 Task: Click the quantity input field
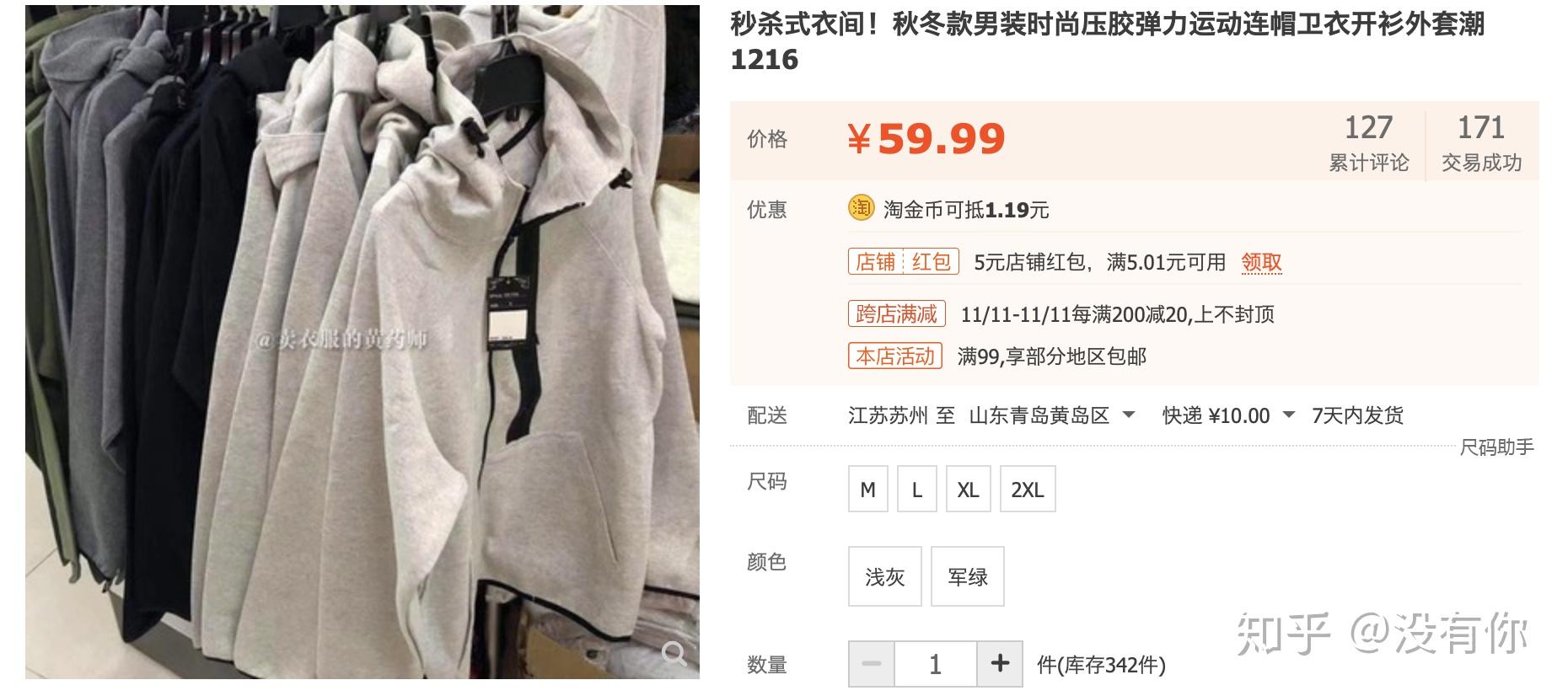936,664
